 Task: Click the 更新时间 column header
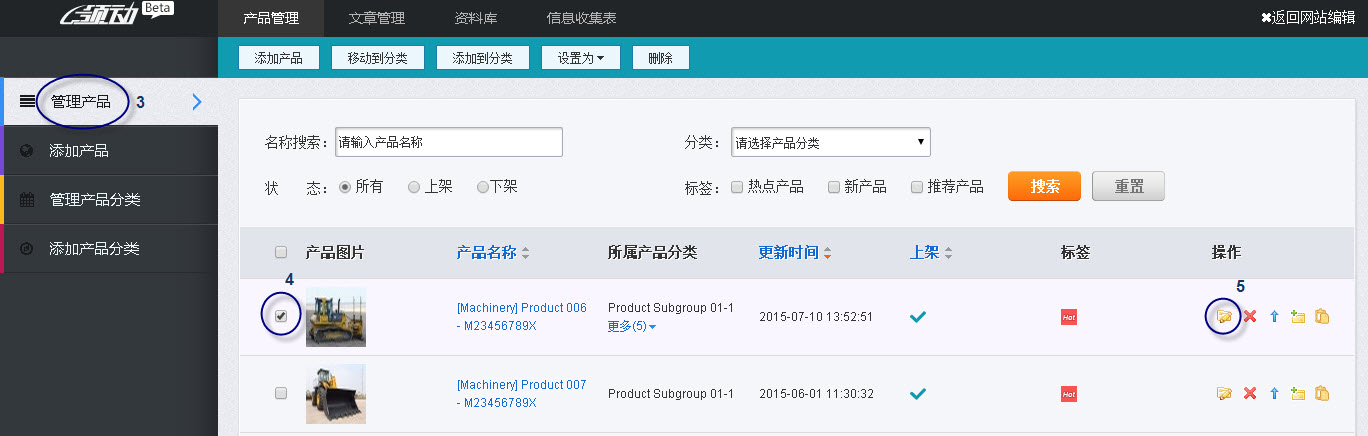tap(788, 253)
